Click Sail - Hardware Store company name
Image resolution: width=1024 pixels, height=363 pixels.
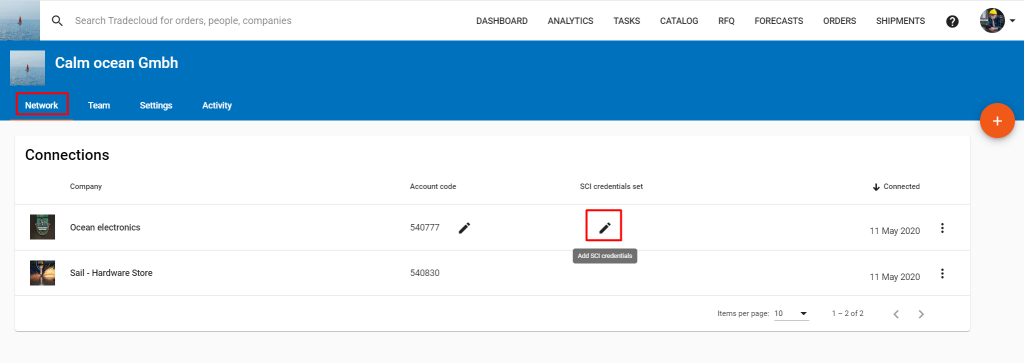111,273
